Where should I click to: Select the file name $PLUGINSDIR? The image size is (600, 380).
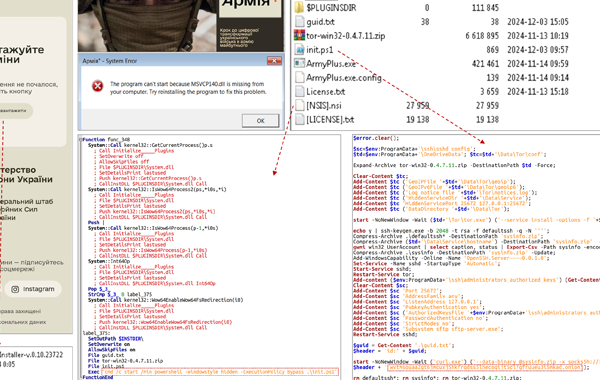(x=331, y=8)
